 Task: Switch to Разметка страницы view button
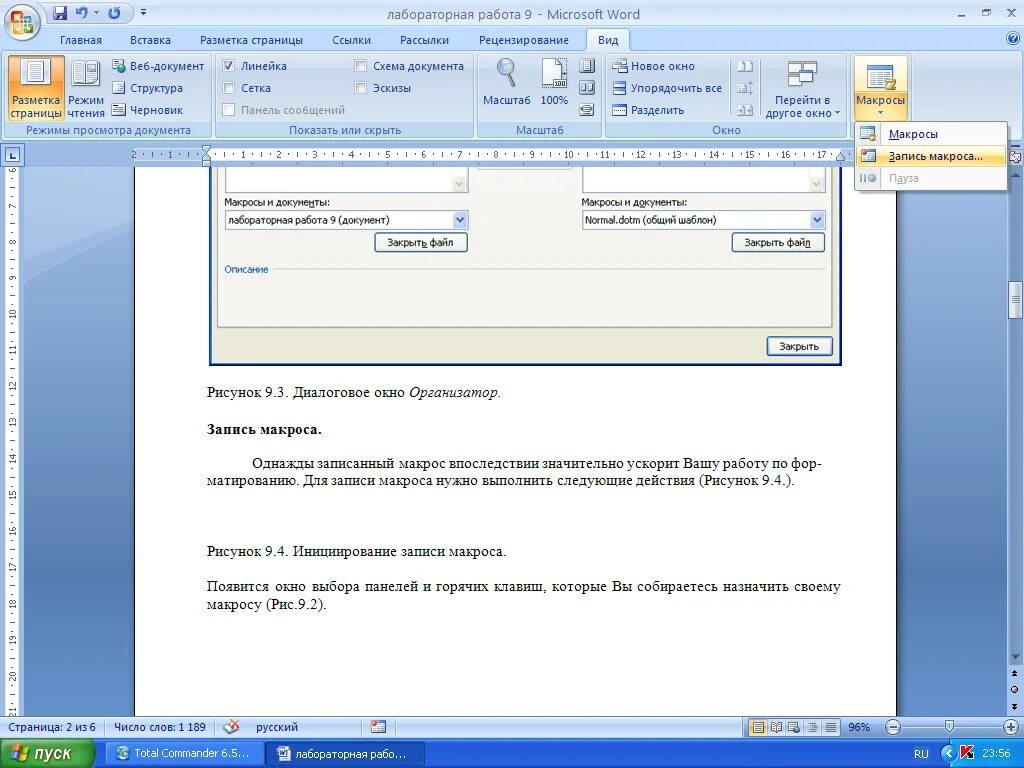pyautogui.click(x=36, y=88)
